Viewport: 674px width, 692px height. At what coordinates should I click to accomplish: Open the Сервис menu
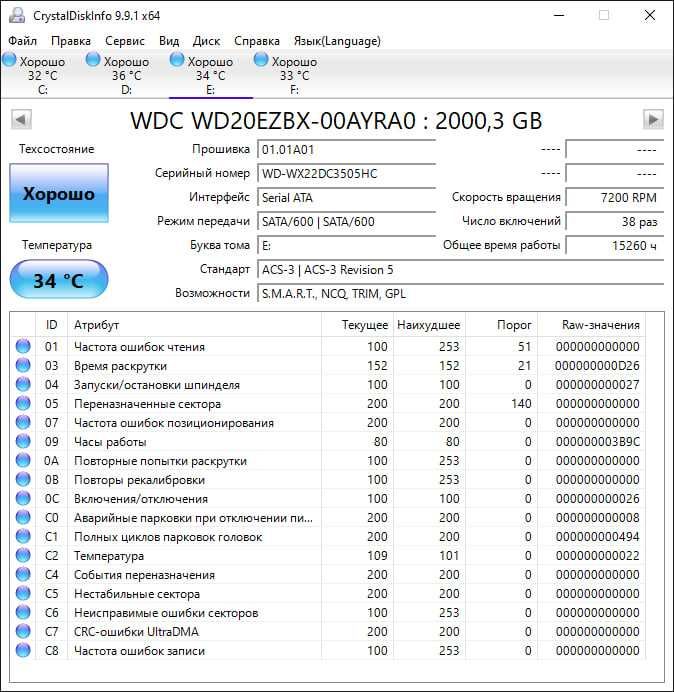pos(125,41)
